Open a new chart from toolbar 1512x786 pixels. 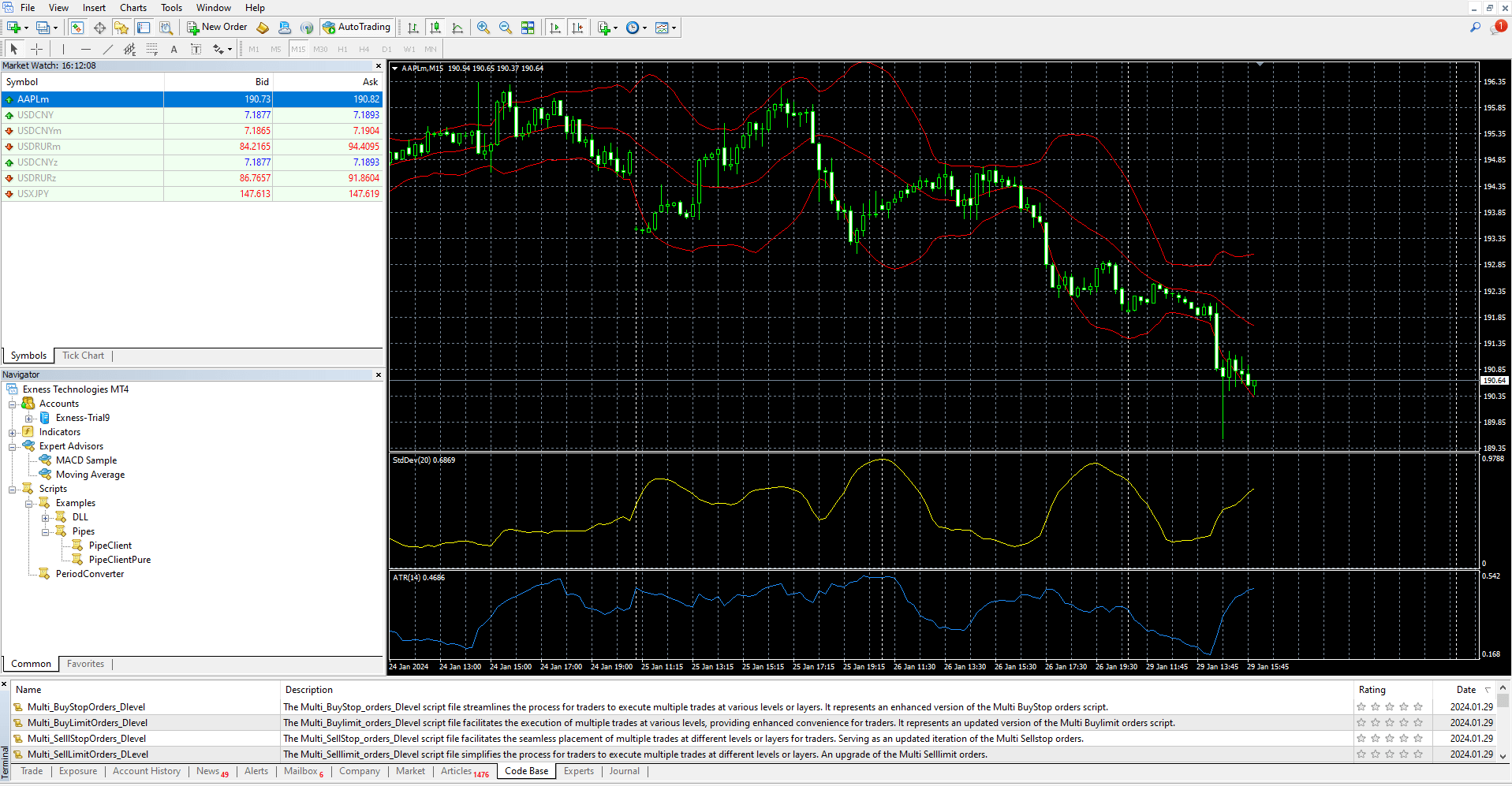pyautogui.click(x=14, y=28)
